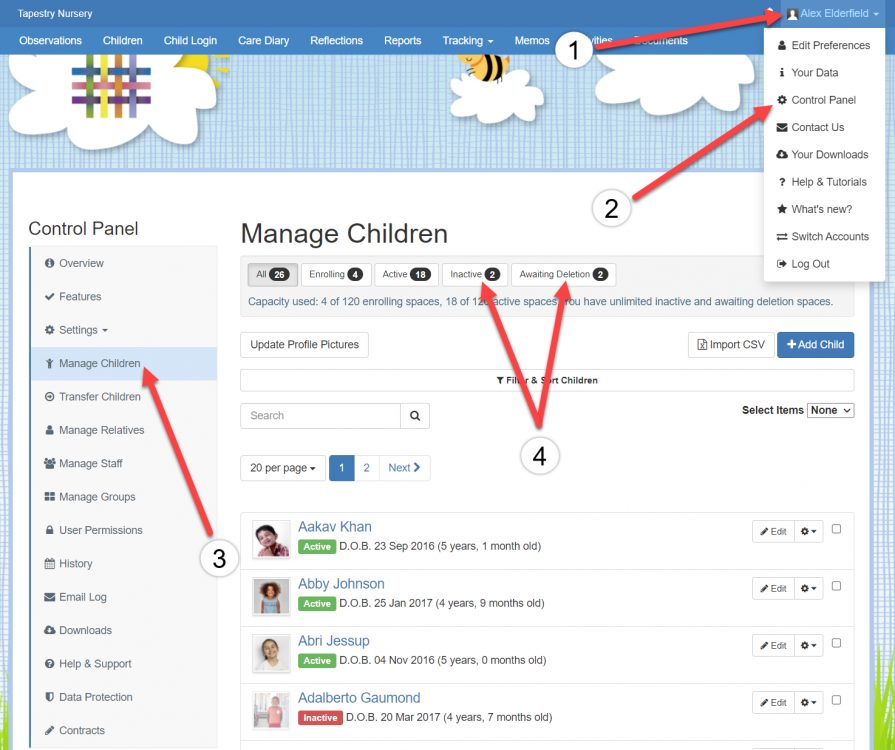
Task: Click the padlock icon beside User Permissions
Action: click(50, 530)
